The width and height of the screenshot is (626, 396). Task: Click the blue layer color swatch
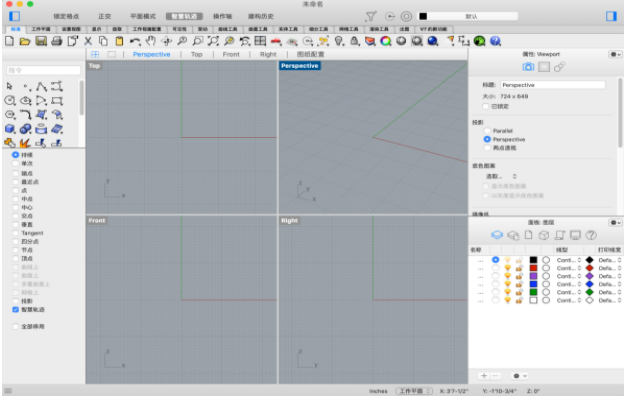533,284
